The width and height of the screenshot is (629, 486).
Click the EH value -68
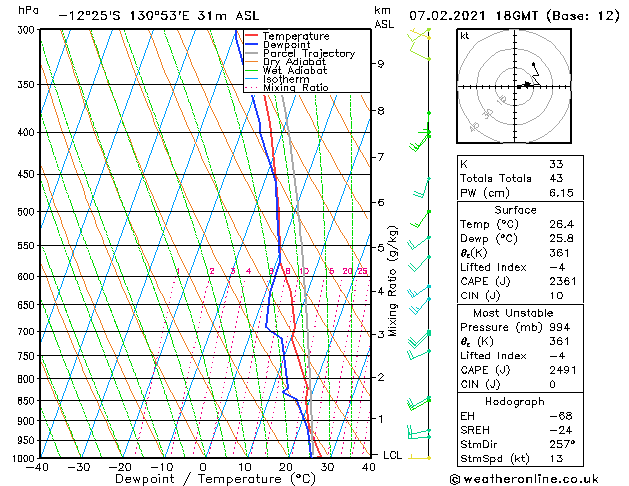pos(561,416)
